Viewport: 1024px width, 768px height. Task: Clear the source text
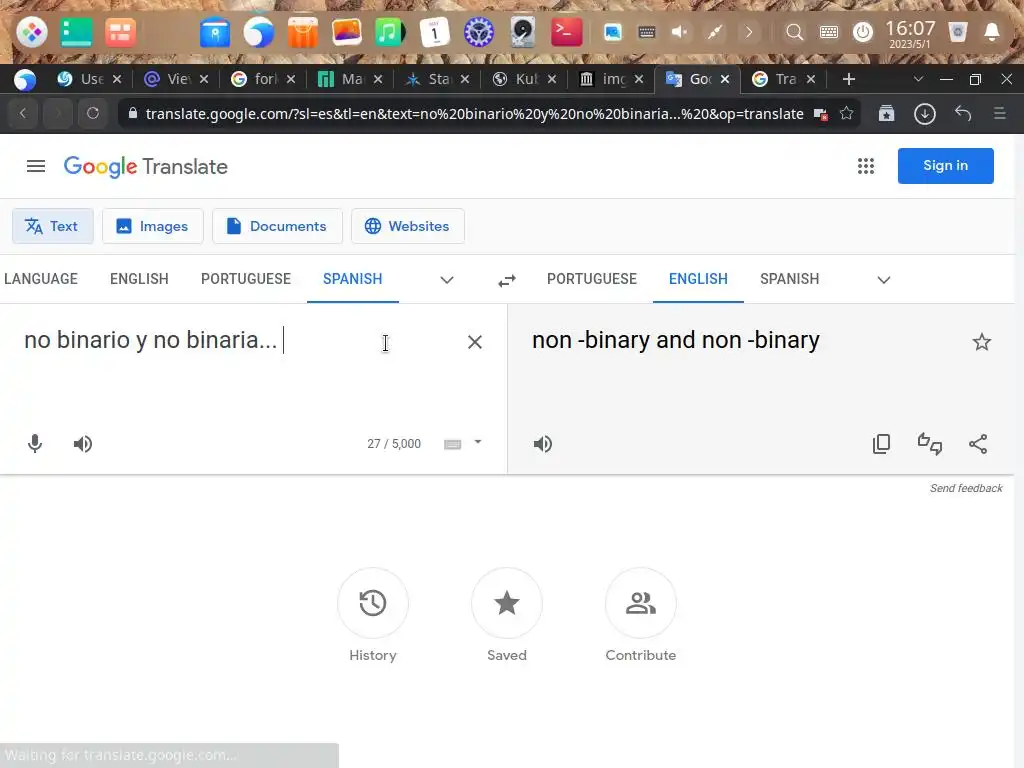pos(475,342)
